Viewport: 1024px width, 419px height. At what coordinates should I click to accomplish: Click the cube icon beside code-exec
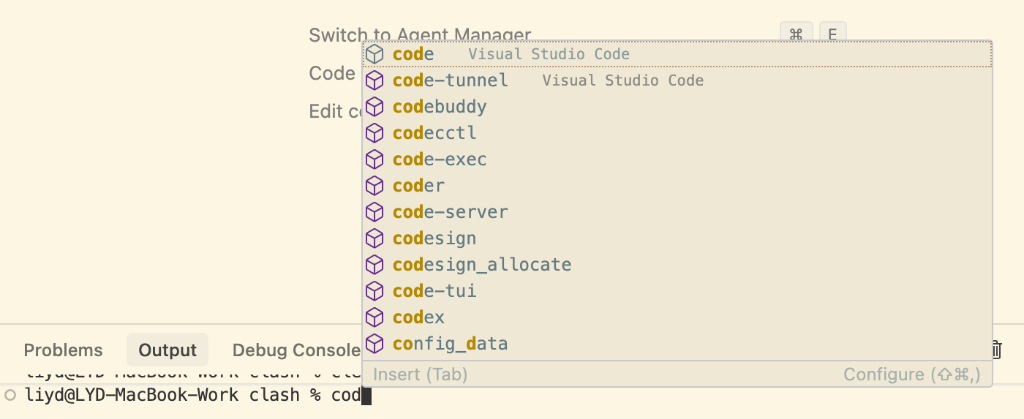375,160
